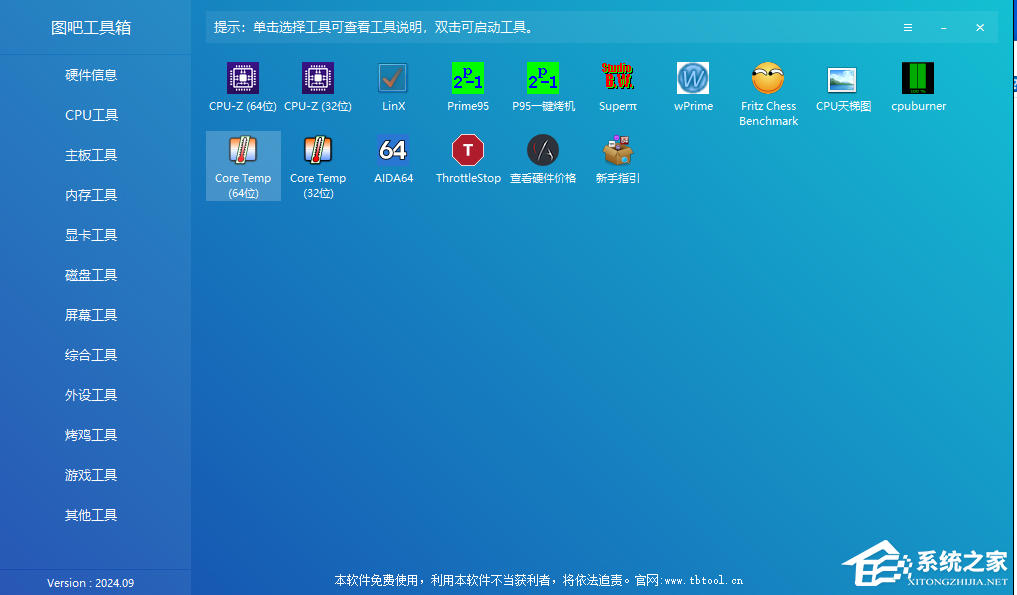Switch to the CPU工具 category

[x=91, y=115]
